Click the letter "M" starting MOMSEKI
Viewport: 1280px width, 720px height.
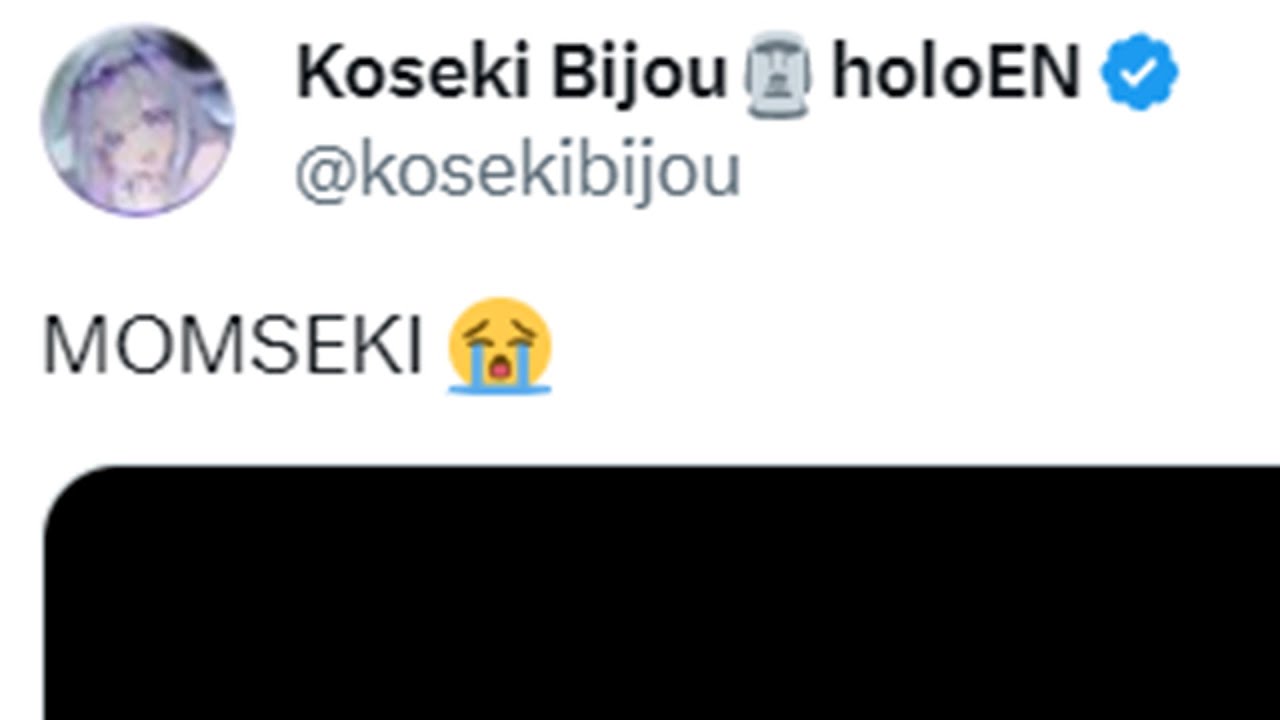68,346
